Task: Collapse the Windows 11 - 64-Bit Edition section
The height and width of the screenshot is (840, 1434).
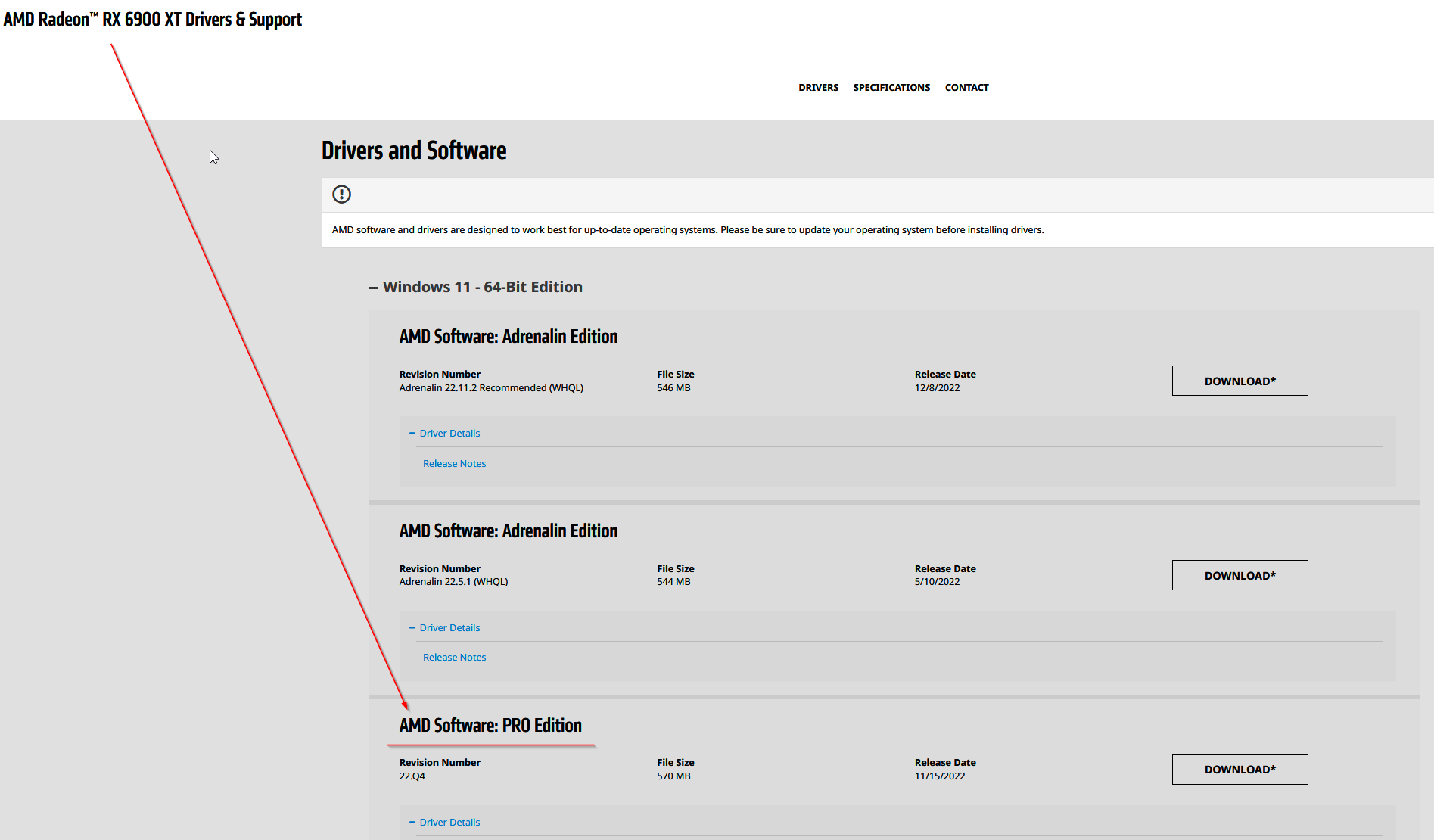Action: 475,287
